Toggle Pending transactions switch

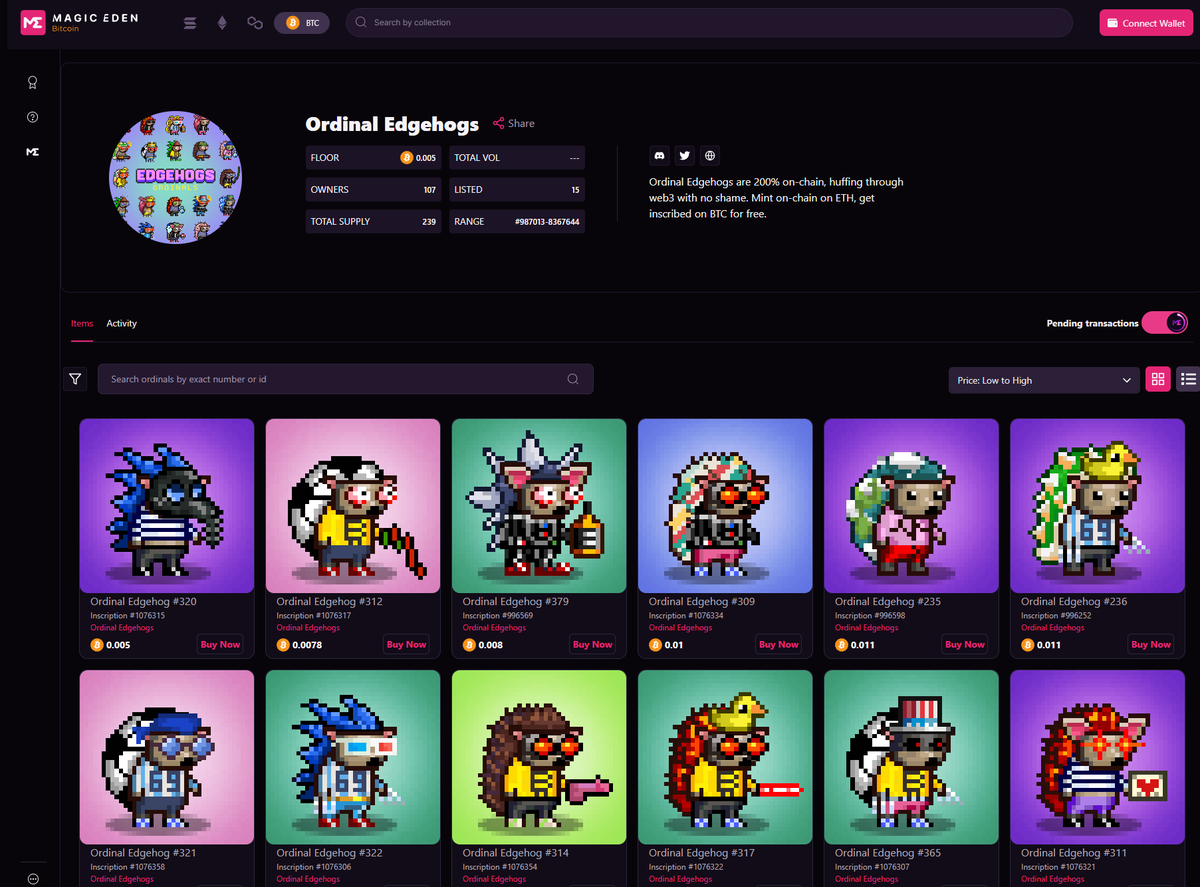tap(1164, 323)
